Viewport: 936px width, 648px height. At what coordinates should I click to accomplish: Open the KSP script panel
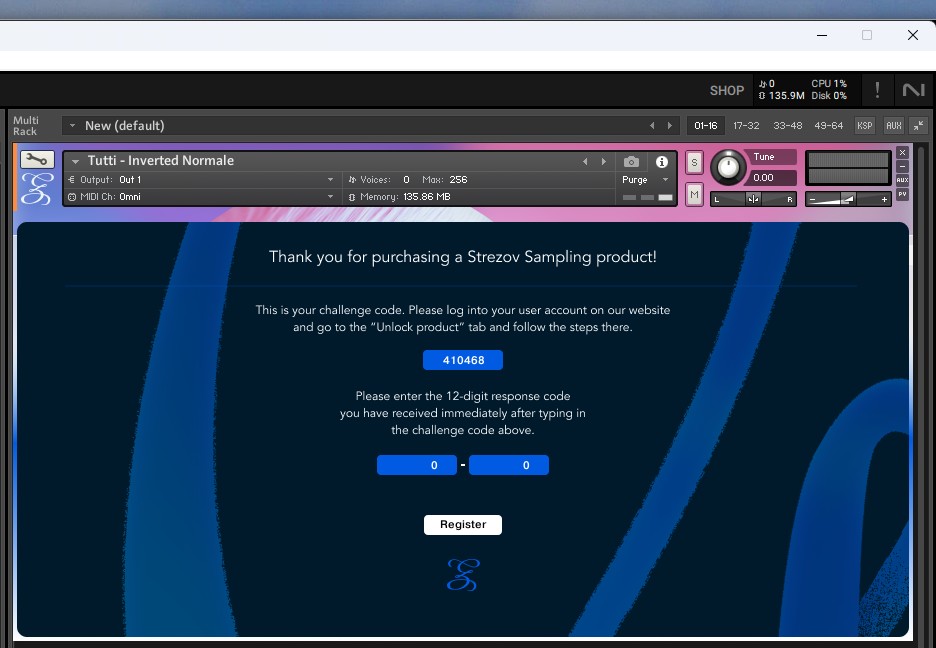click(x=864, y=126)
